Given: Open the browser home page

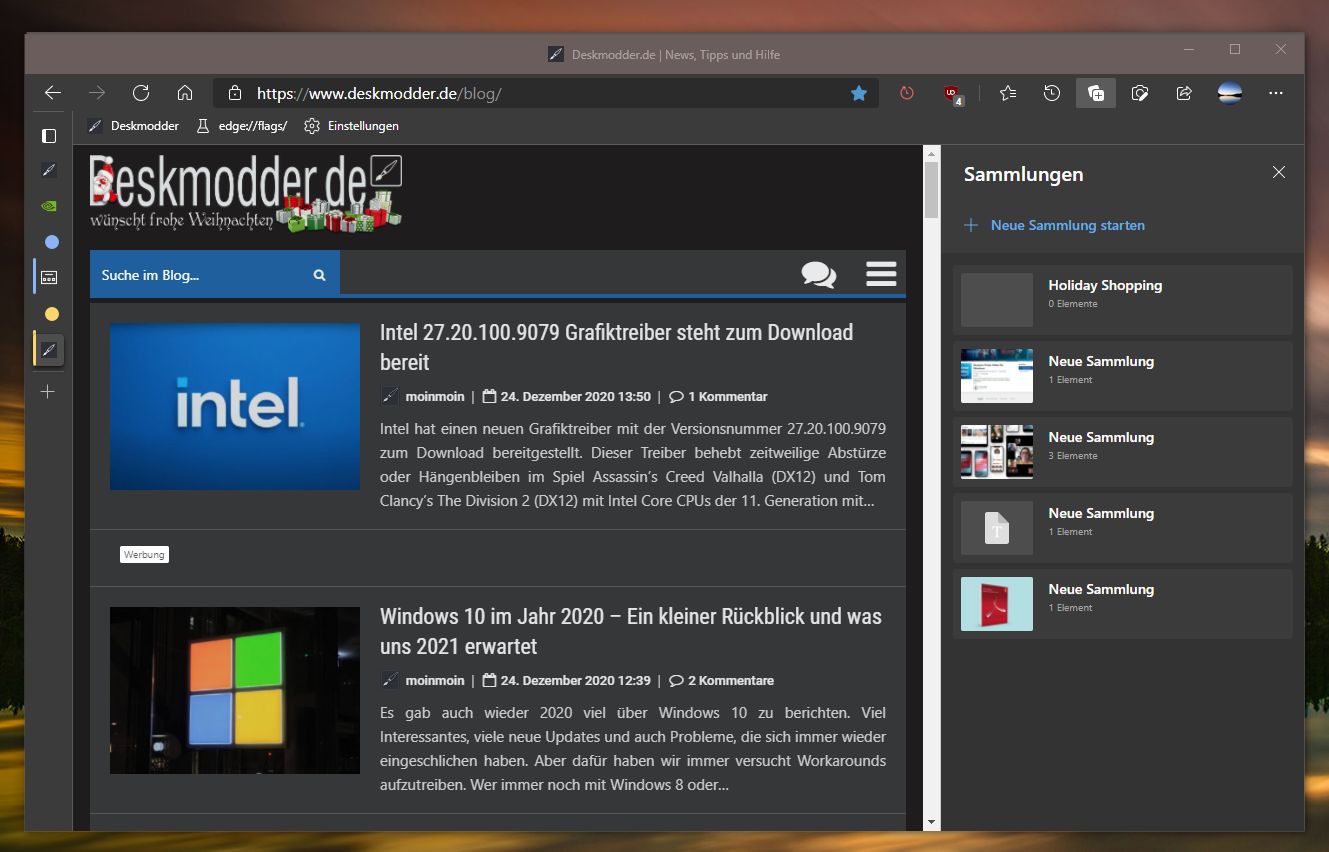Looking at the screenshot, I should point(185,93).
